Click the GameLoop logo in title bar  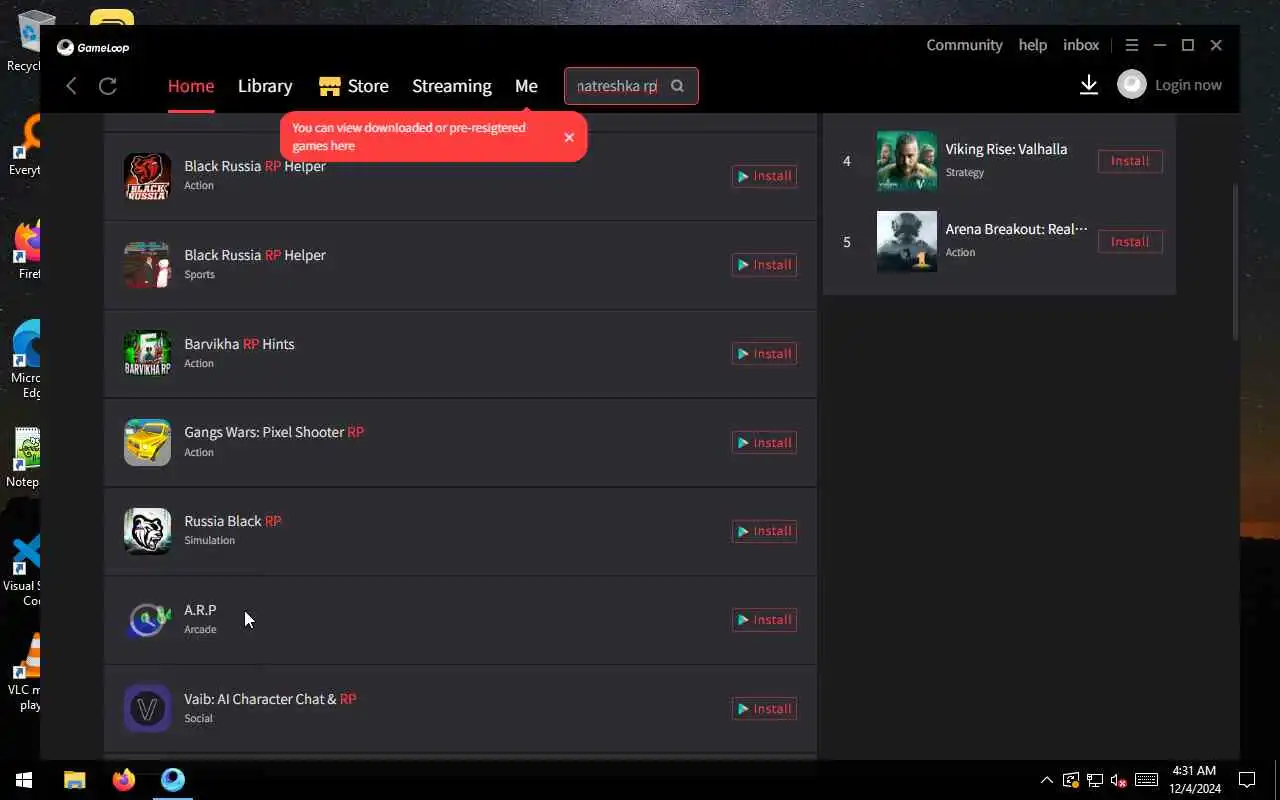pyautogui.click(x=93, y=47)
